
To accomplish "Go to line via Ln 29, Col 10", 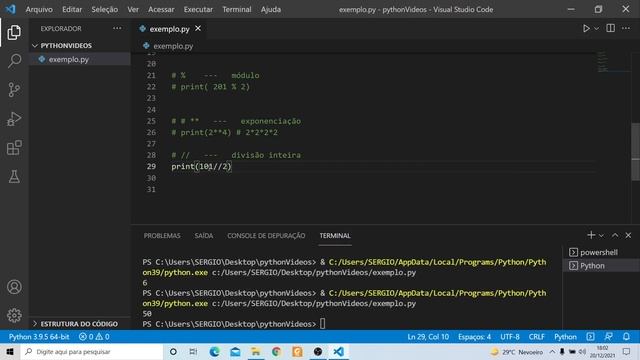I will pyautogui.click(x=428, y=337).
